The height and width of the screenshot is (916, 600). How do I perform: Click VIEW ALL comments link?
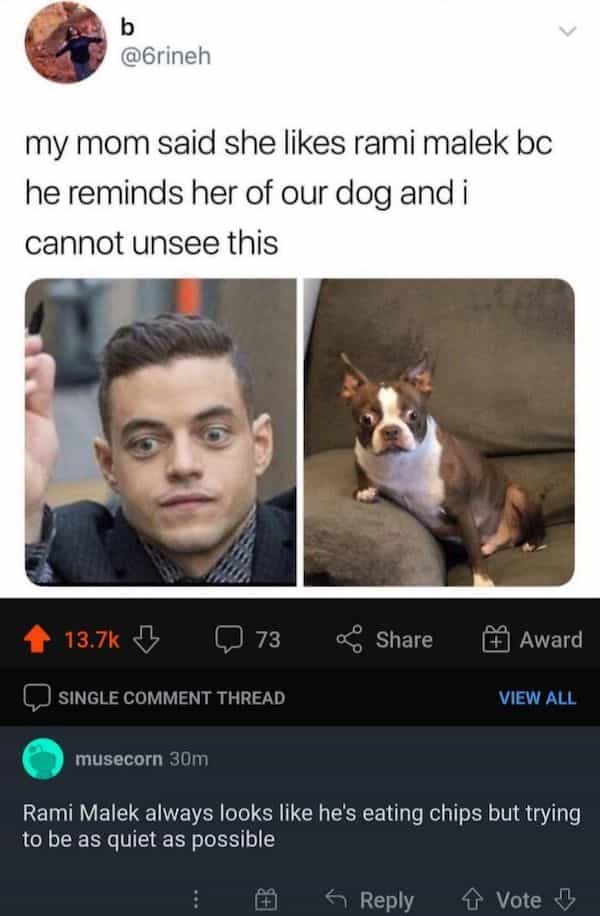click(537, 698)
